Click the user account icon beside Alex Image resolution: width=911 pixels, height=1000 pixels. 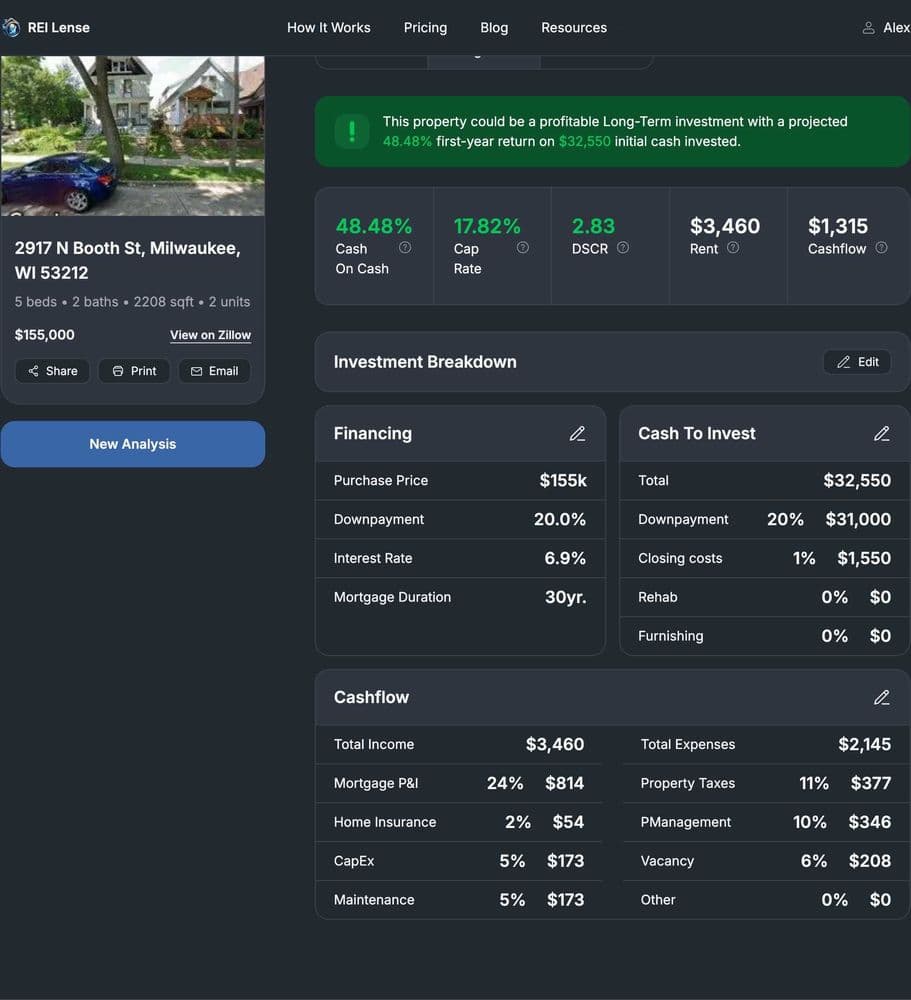868,27
